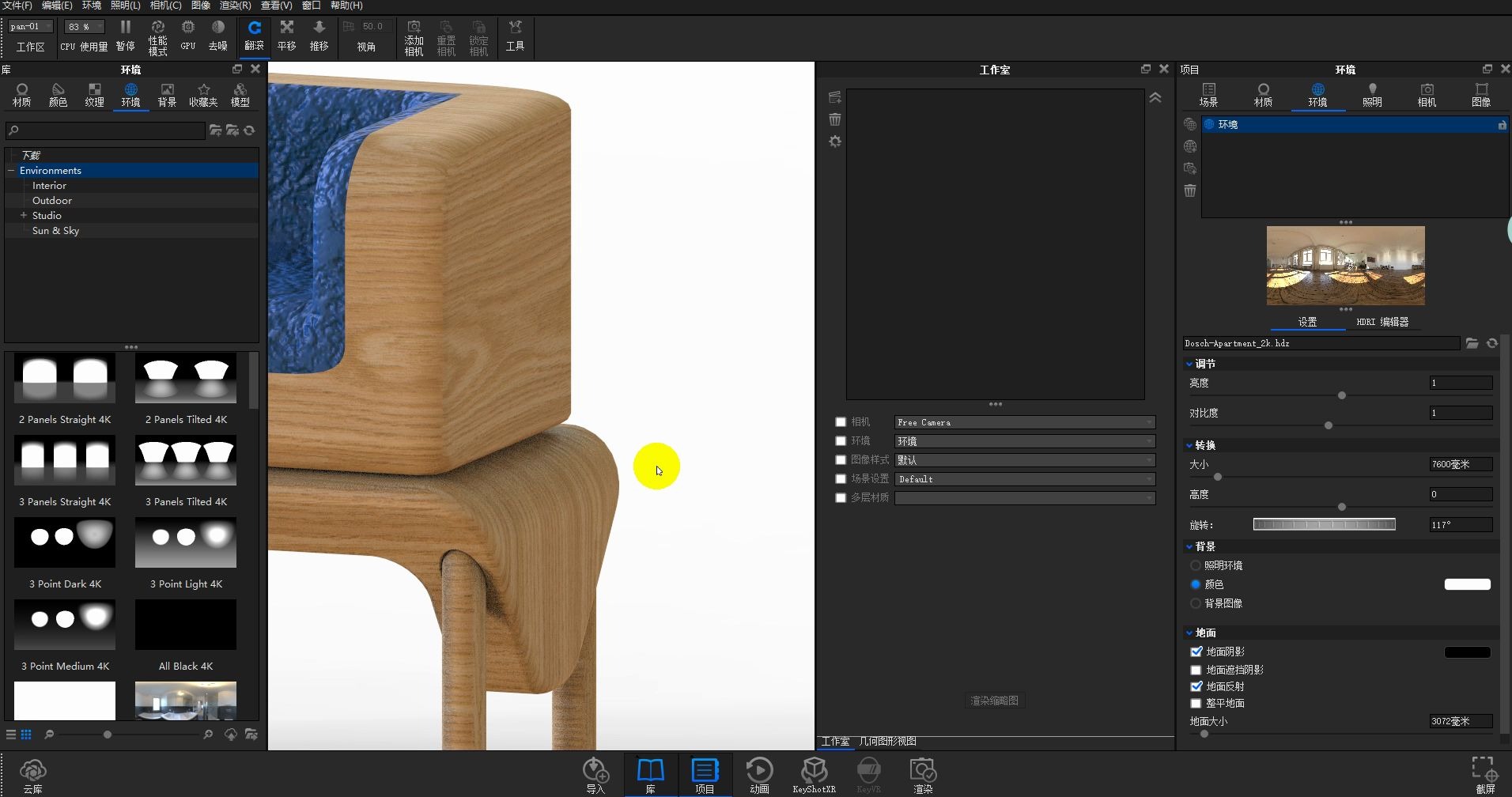Open the Free Camera dropdown
Screen dimensions: 1512x797
[x=1024, y=422]
